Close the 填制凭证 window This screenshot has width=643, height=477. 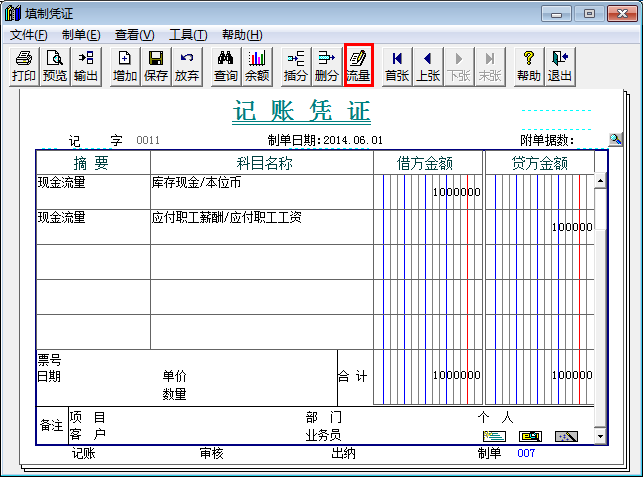click(x=622, y=14)
